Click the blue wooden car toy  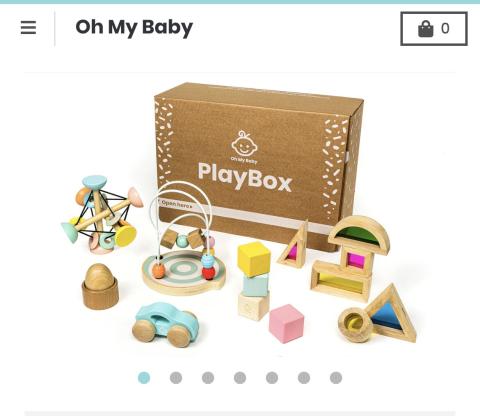click(165, 324)
